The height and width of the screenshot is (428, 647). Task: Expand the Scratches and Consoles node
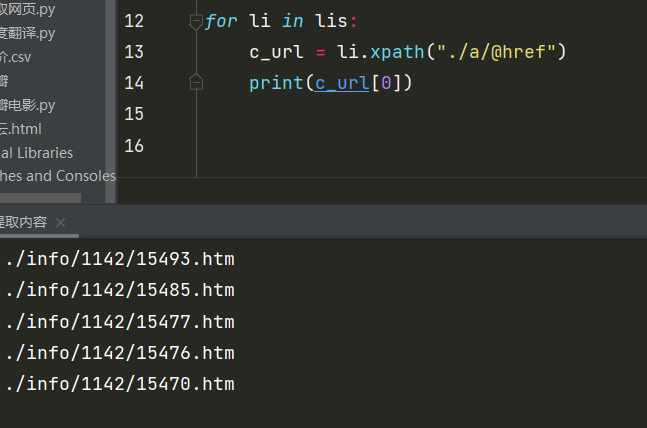click(57, 176)
